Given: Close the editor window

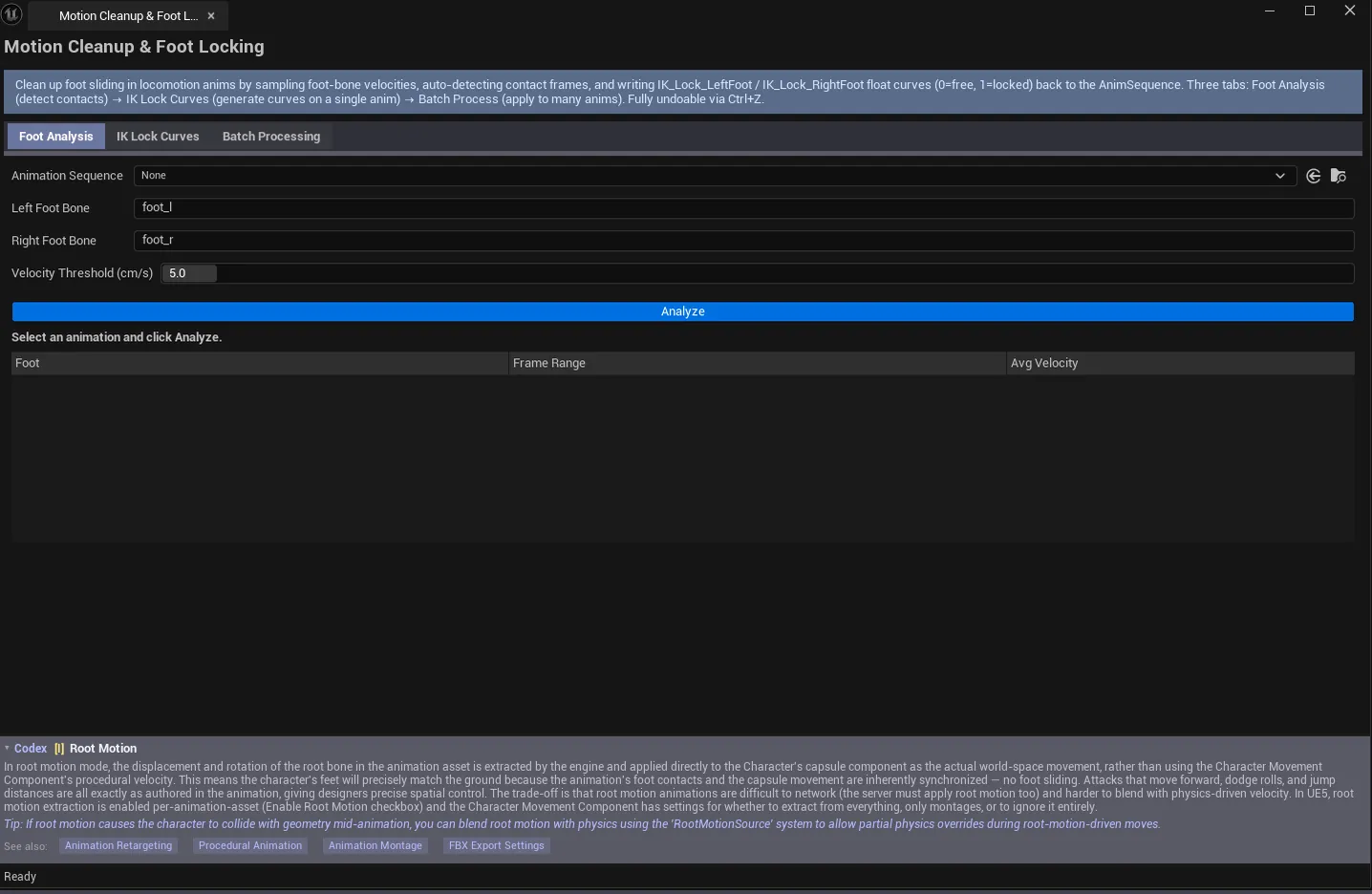Looking at the screenshot, I should coord(1350,11).
